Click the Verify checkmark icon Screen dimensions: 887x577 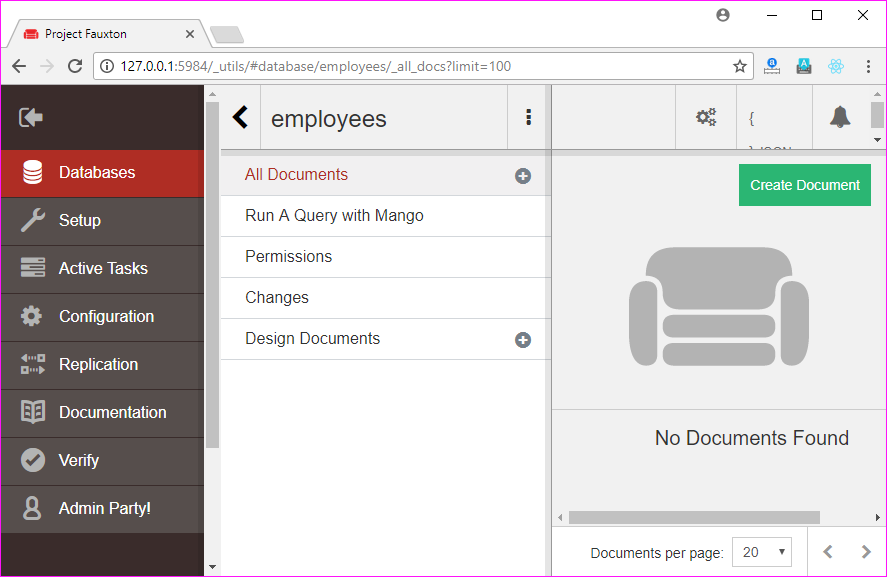(33, 460)
